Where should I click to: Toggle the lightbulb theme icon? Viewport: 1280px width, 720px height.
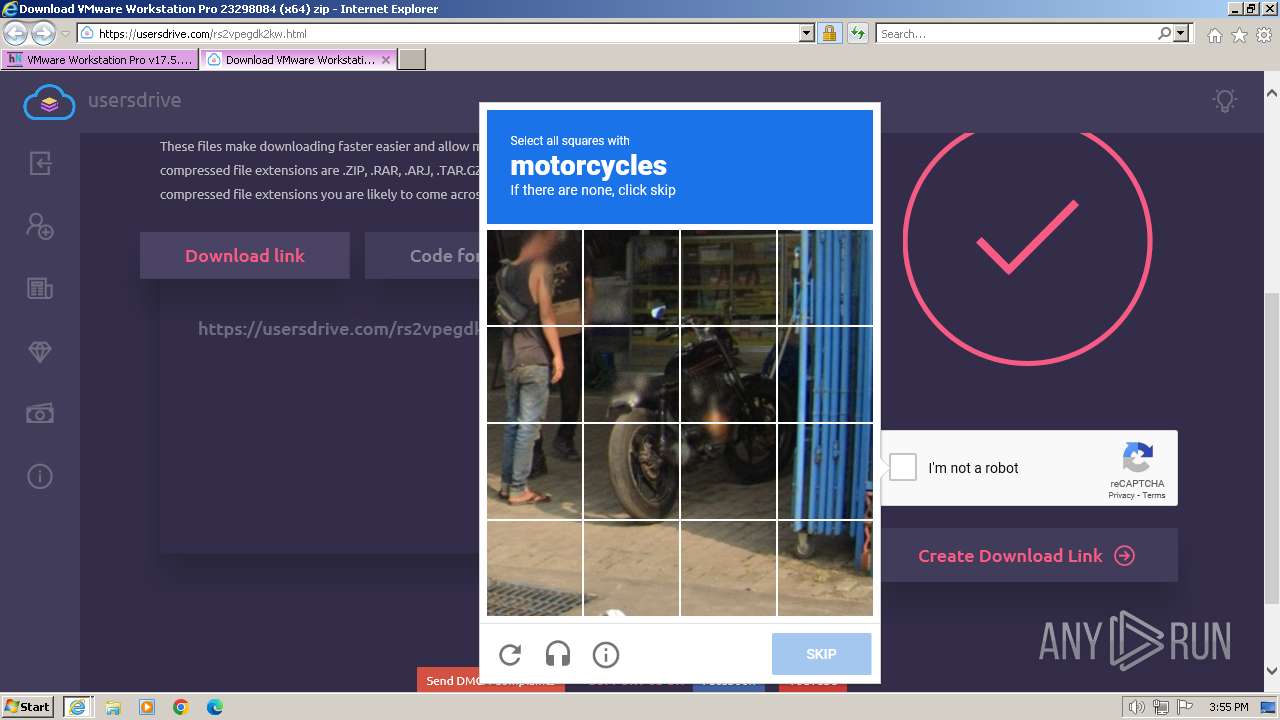click(x=1224, y=100)
